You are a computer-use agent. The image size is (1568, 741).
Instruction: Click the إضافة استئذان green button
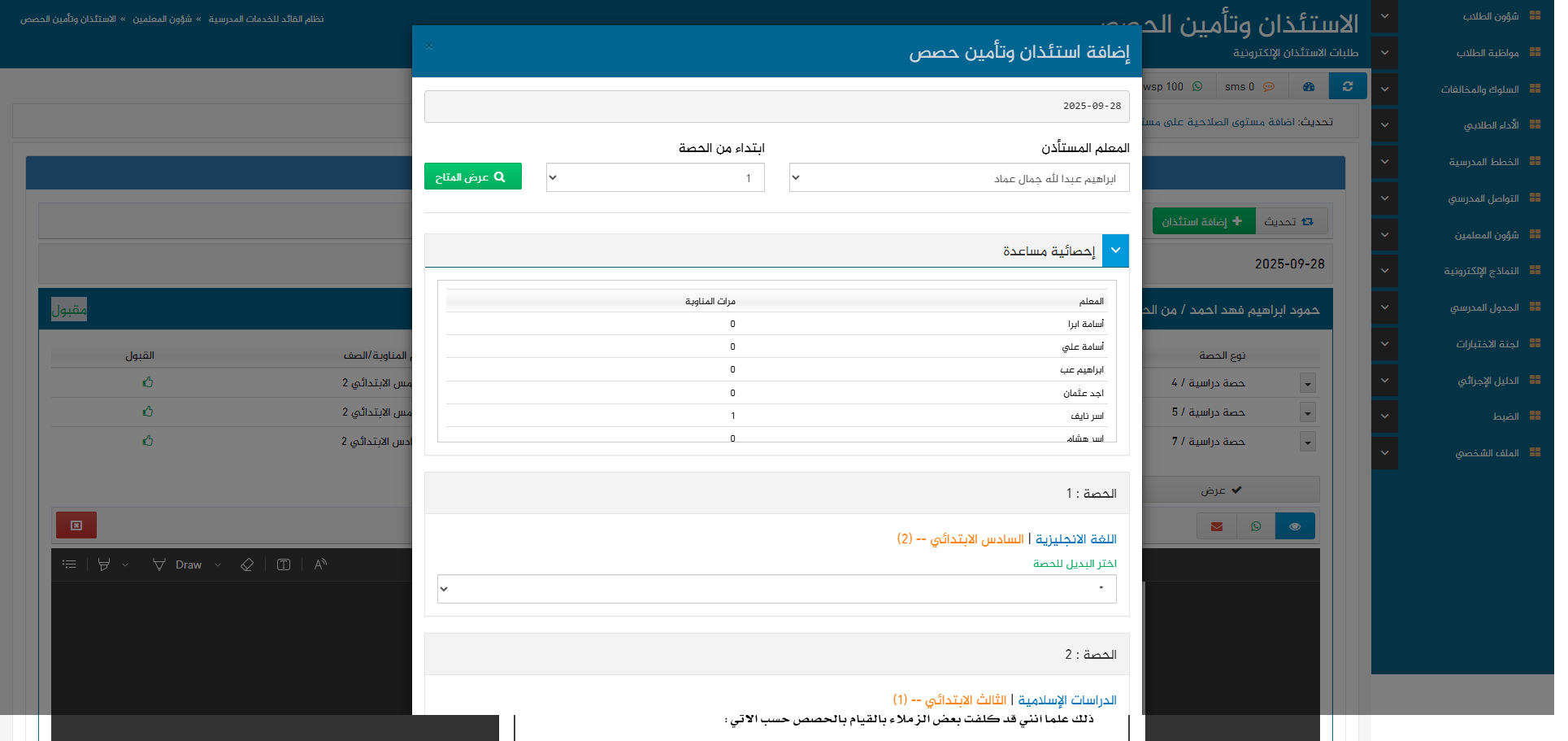[x=1202, y=221]
